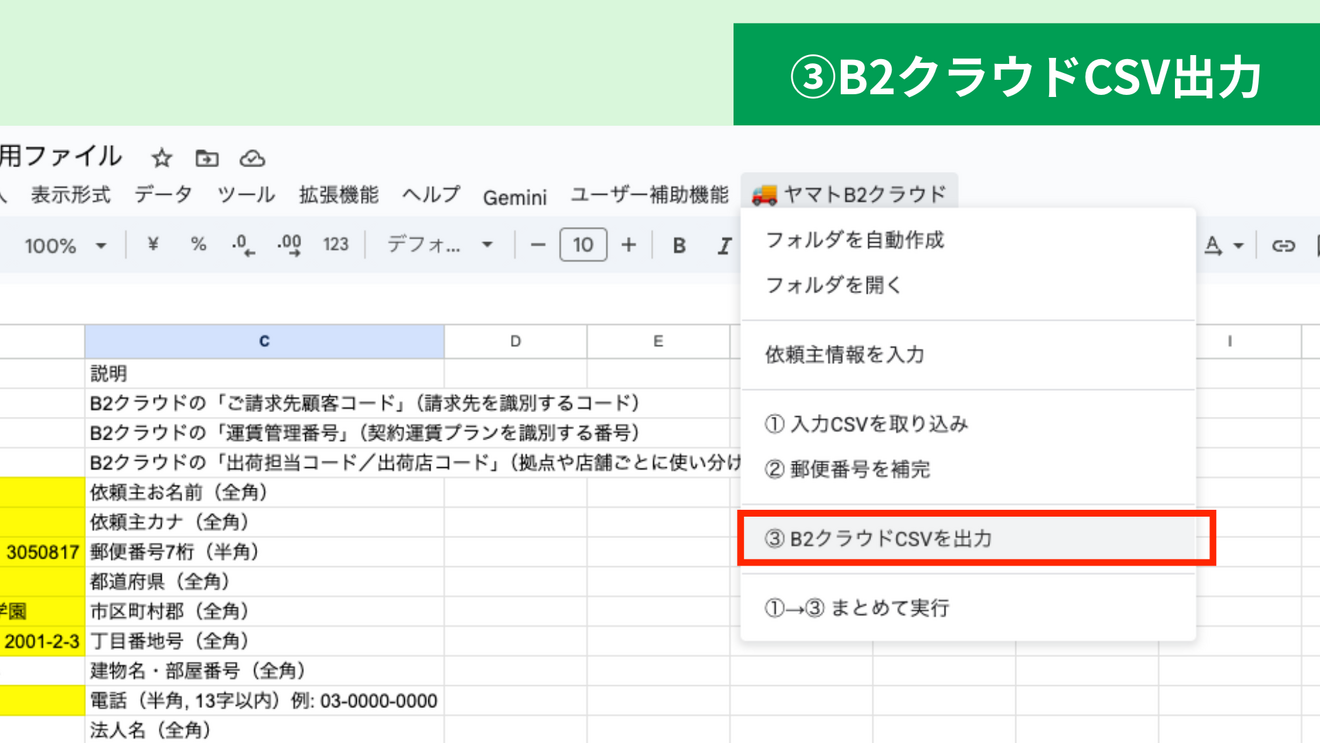Image resolution: width=1320 pixels, height=743 pixels.
Task: Click the cell 依頼主お名前（全角）
Action: 264,492
